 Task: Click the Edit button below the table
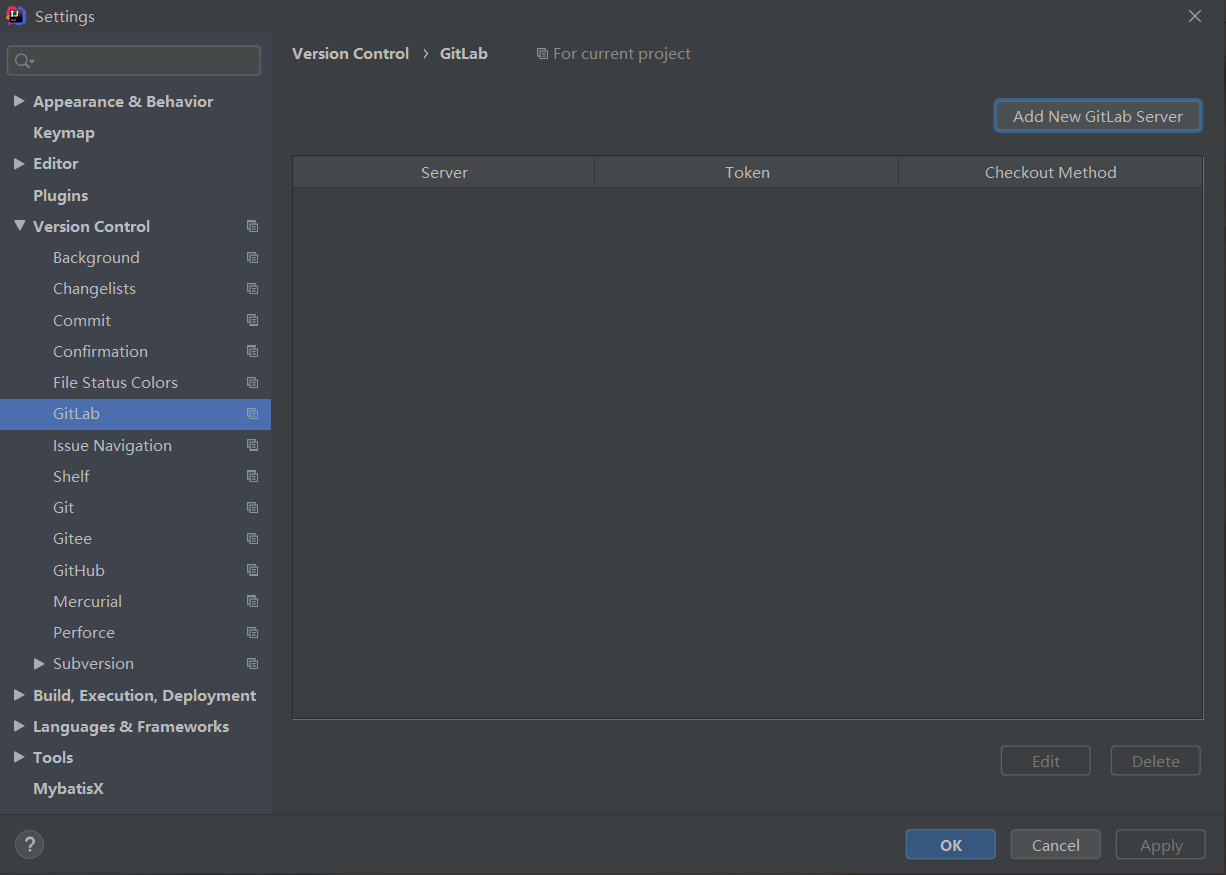coord(1045,761)
